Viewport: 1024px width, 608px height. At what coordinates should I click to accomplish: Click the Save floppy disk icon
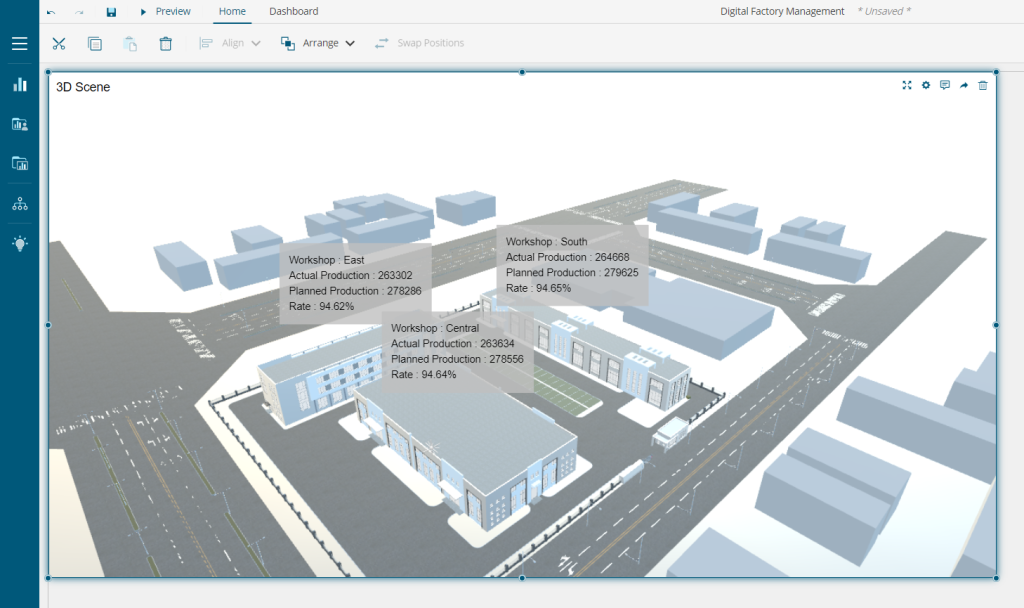tap(111, 12)
